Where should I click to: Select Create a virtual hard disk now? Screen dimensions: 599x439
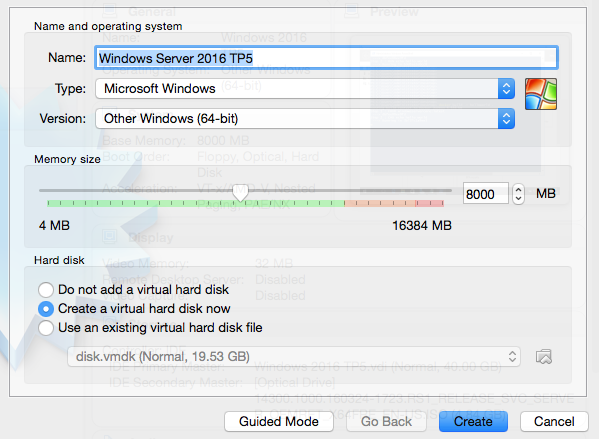click(x=46, y=309)
